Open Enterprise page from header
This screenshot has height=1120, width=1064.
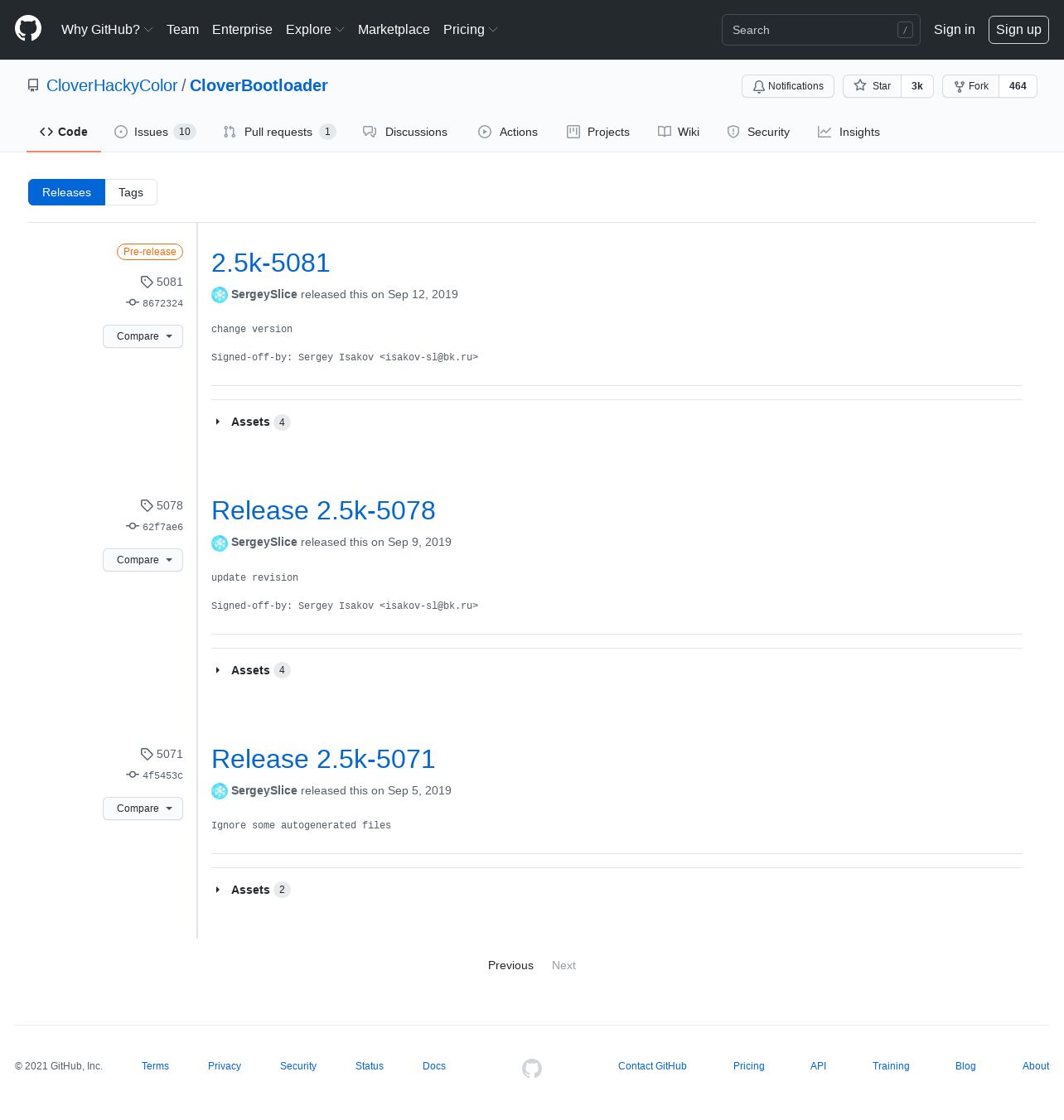242,30
